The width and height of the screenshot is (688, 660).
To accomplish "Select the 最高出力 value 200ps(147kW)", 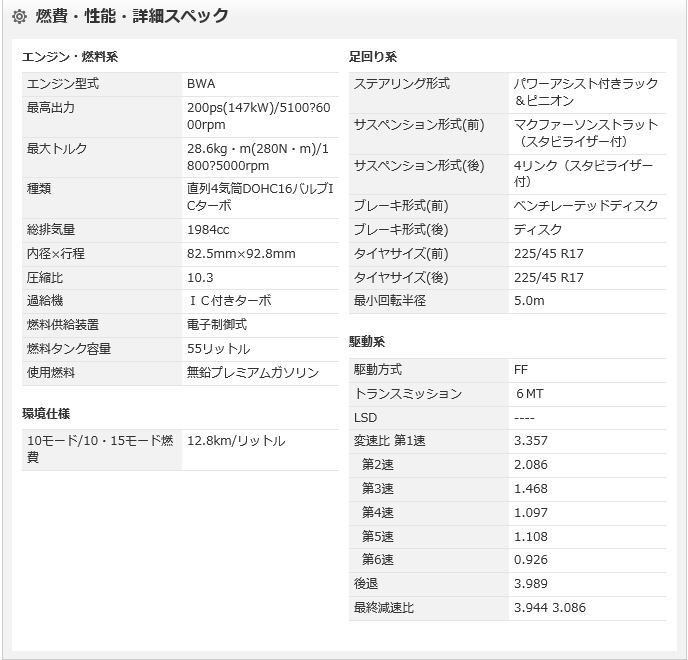I will tap(229, 108).
